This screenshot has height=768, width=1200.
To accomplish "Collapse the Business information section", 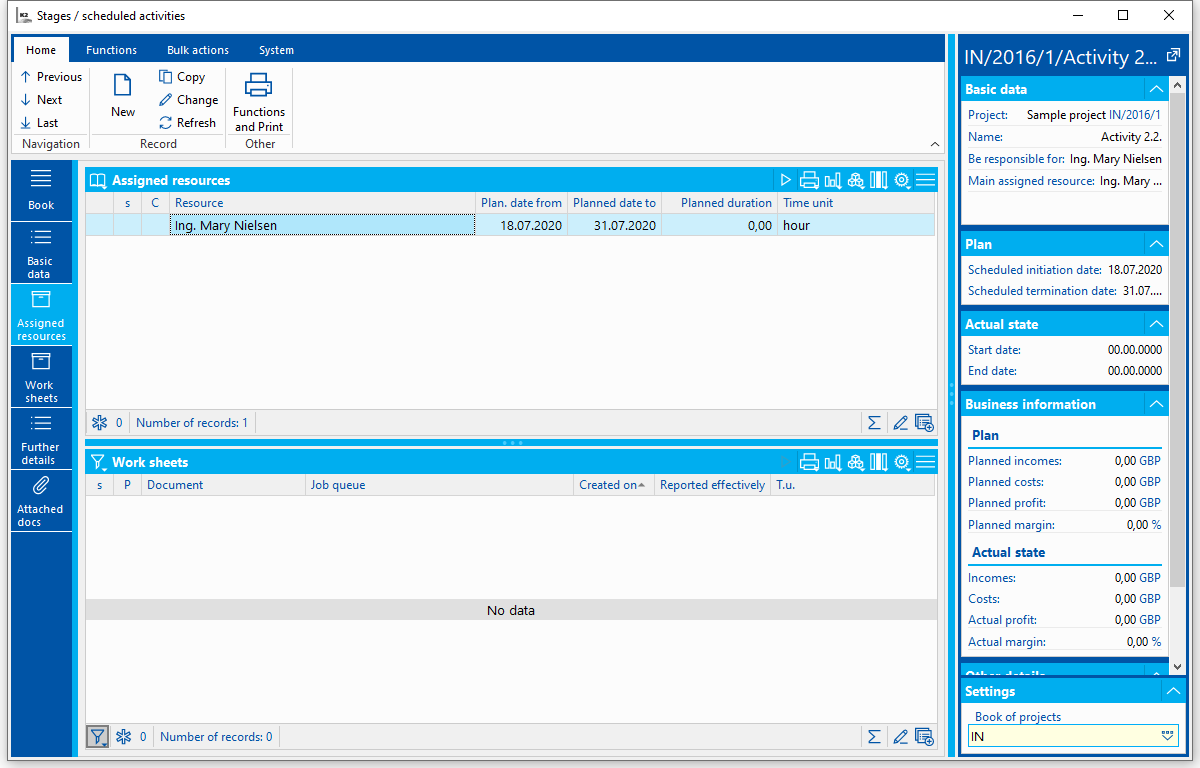I will pos(1155,404).
